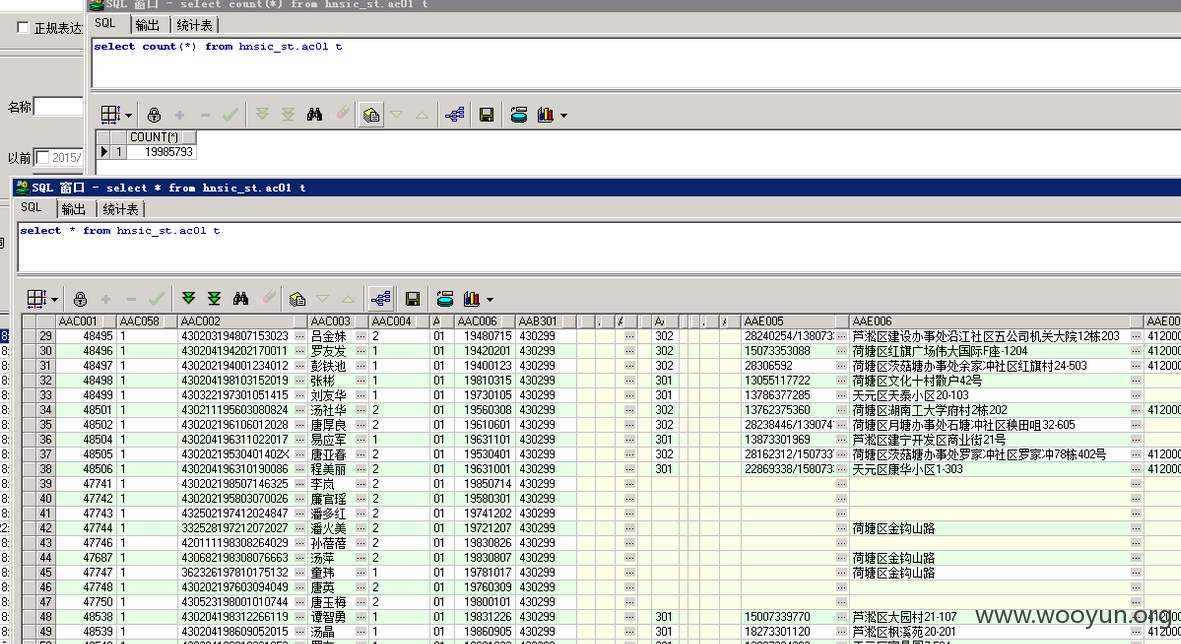This screenshot has height=644, width=1181.
Task: Open grid icon dropdown in select * window
Action: tap(54, 299)
